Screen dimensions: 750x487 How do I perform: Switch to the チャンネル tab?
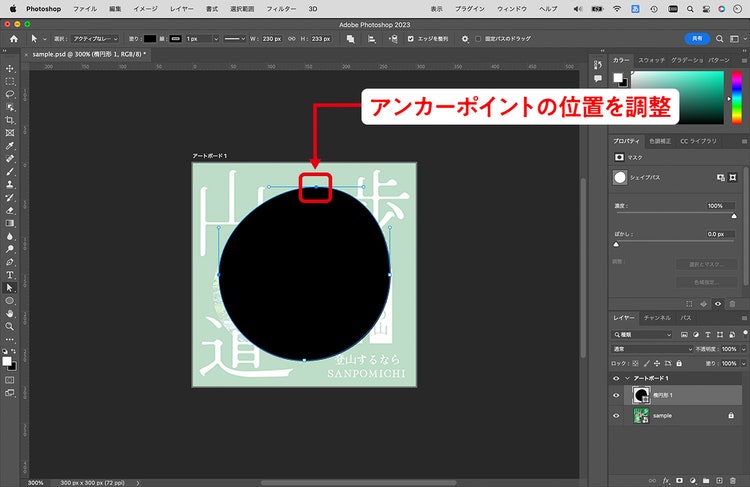tap(657, 318)
